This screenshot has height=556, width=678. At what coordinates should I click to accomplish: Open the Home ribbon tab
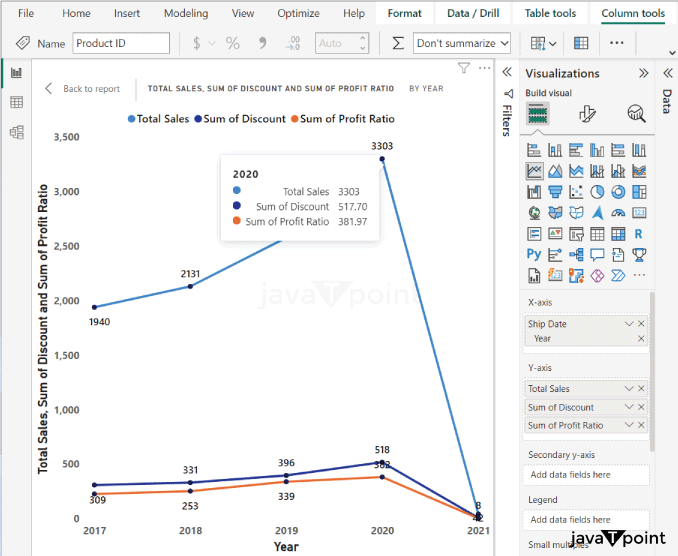[76, 13]
